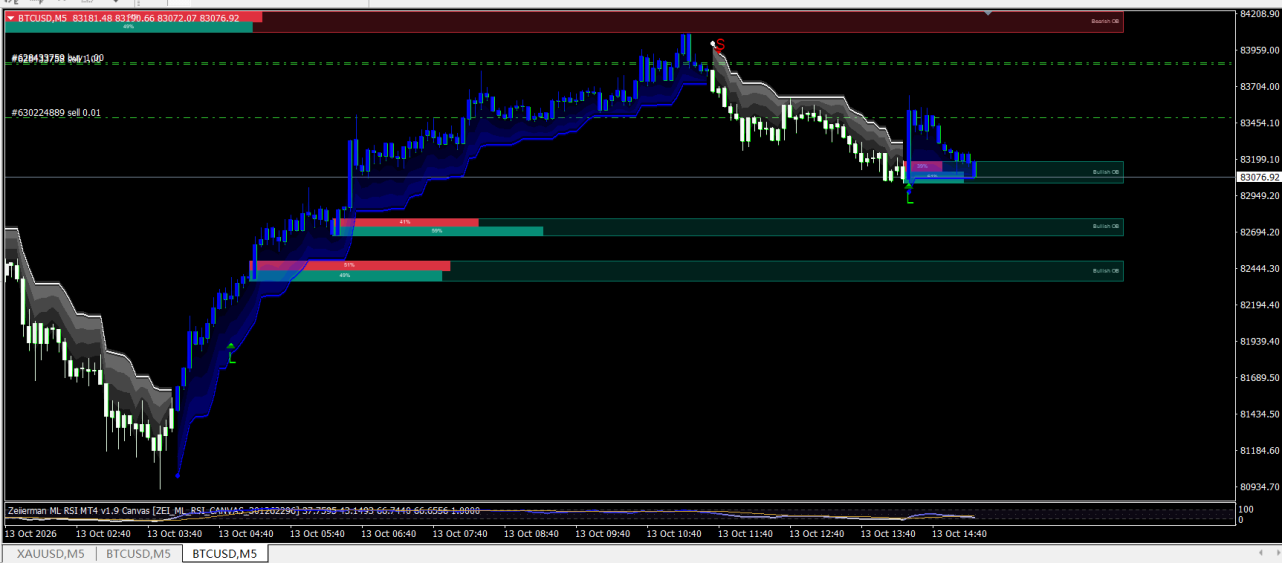Click the 84208.90 price scale label
Screen dimensions: 1282x563
point(1259,14)
